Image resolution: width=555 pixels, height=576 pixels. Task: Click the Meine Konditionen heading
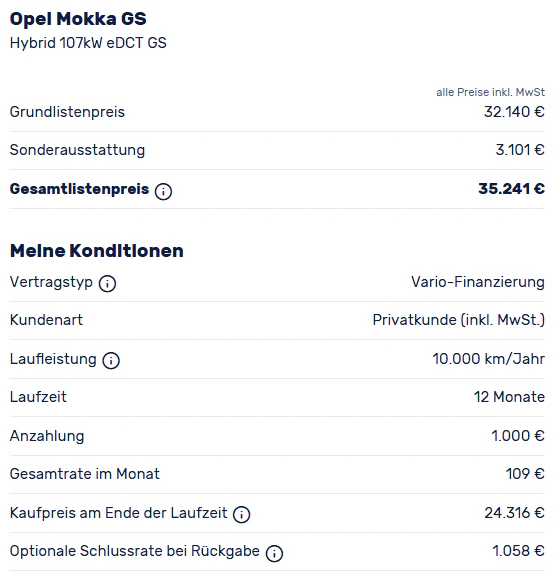click(x=97, y=251)
